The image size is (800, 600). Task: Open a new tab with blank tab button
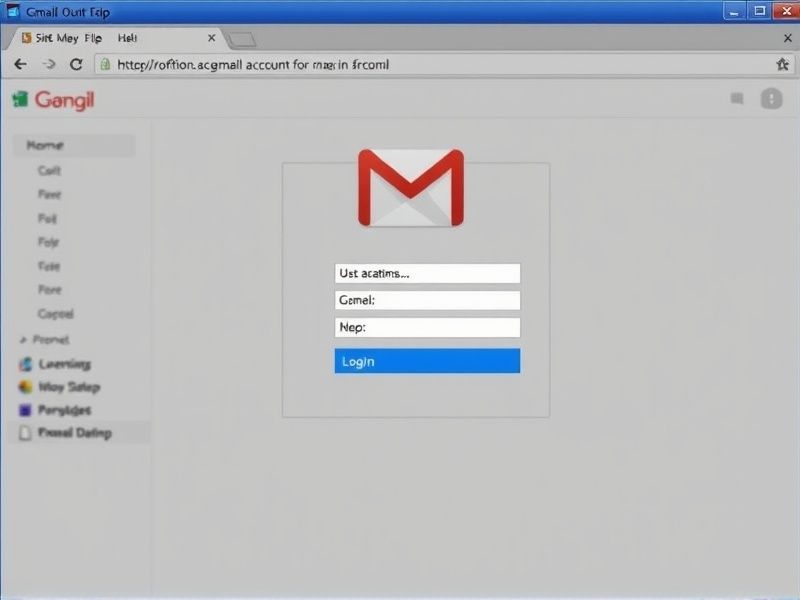click(x=241, y=40)
